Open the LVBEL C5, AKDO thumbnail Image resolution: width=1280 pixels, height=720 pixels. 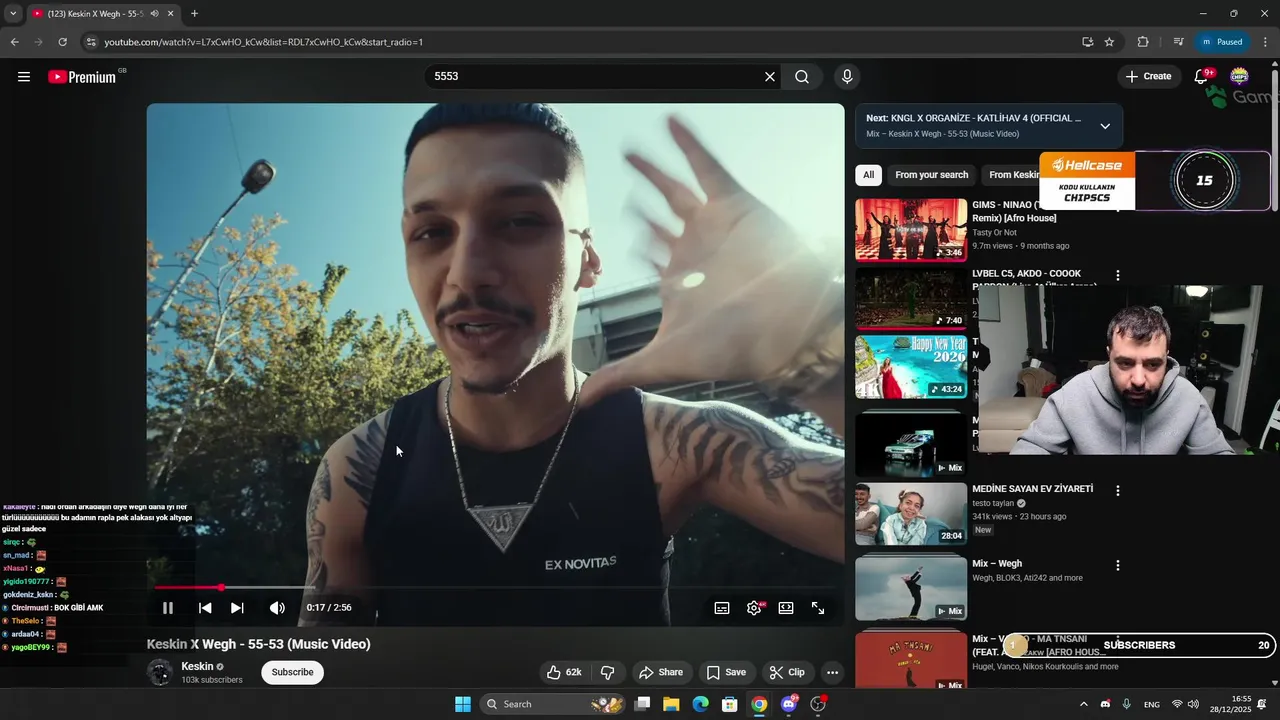911,298
